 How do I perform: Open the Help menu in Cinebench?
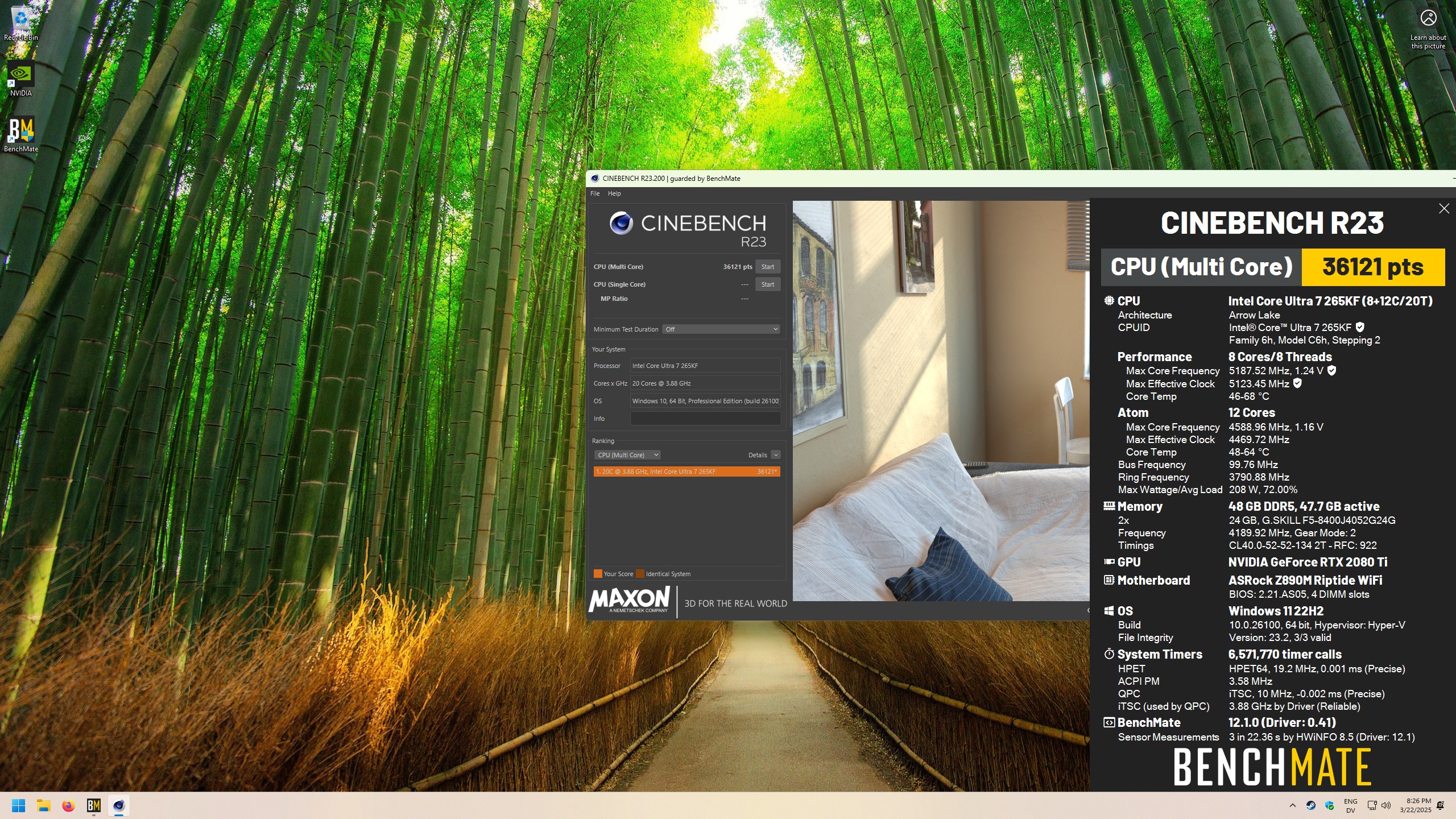(614, 193)
